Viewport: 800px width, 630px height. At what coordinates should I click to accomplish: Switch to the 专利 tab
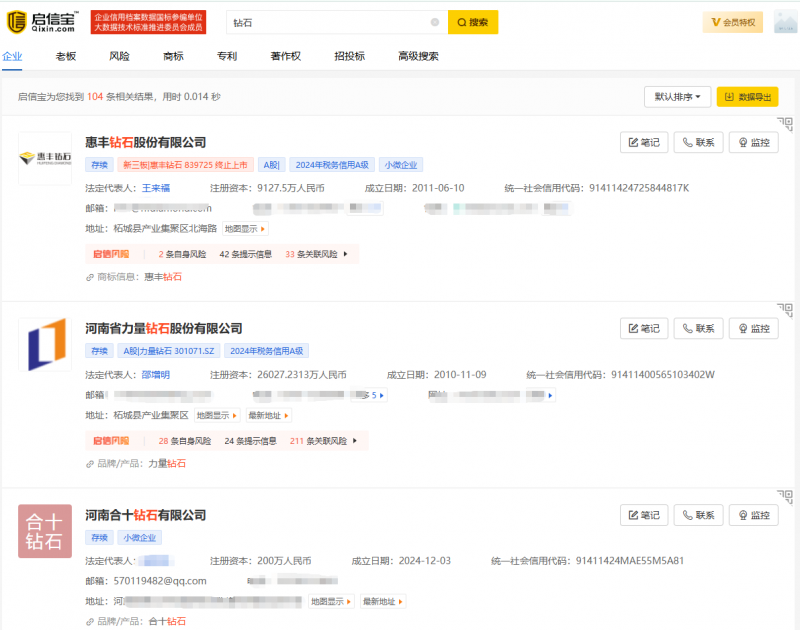pos(227,56)
